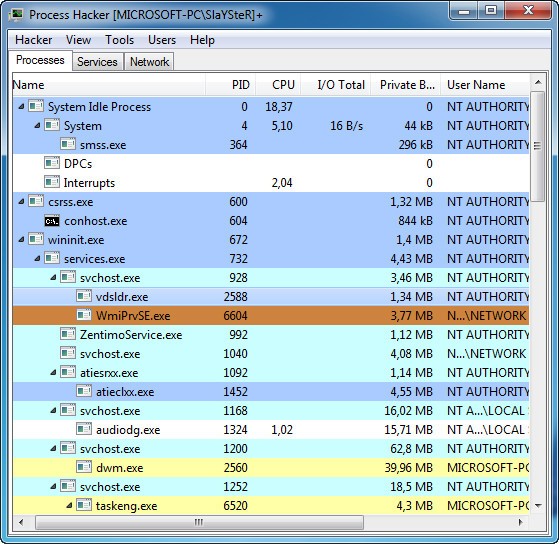The height and width of the screenshot is (544, 559).
Task: Click the ZentimoService.exe process icon
Action: (x=68, y=334)
